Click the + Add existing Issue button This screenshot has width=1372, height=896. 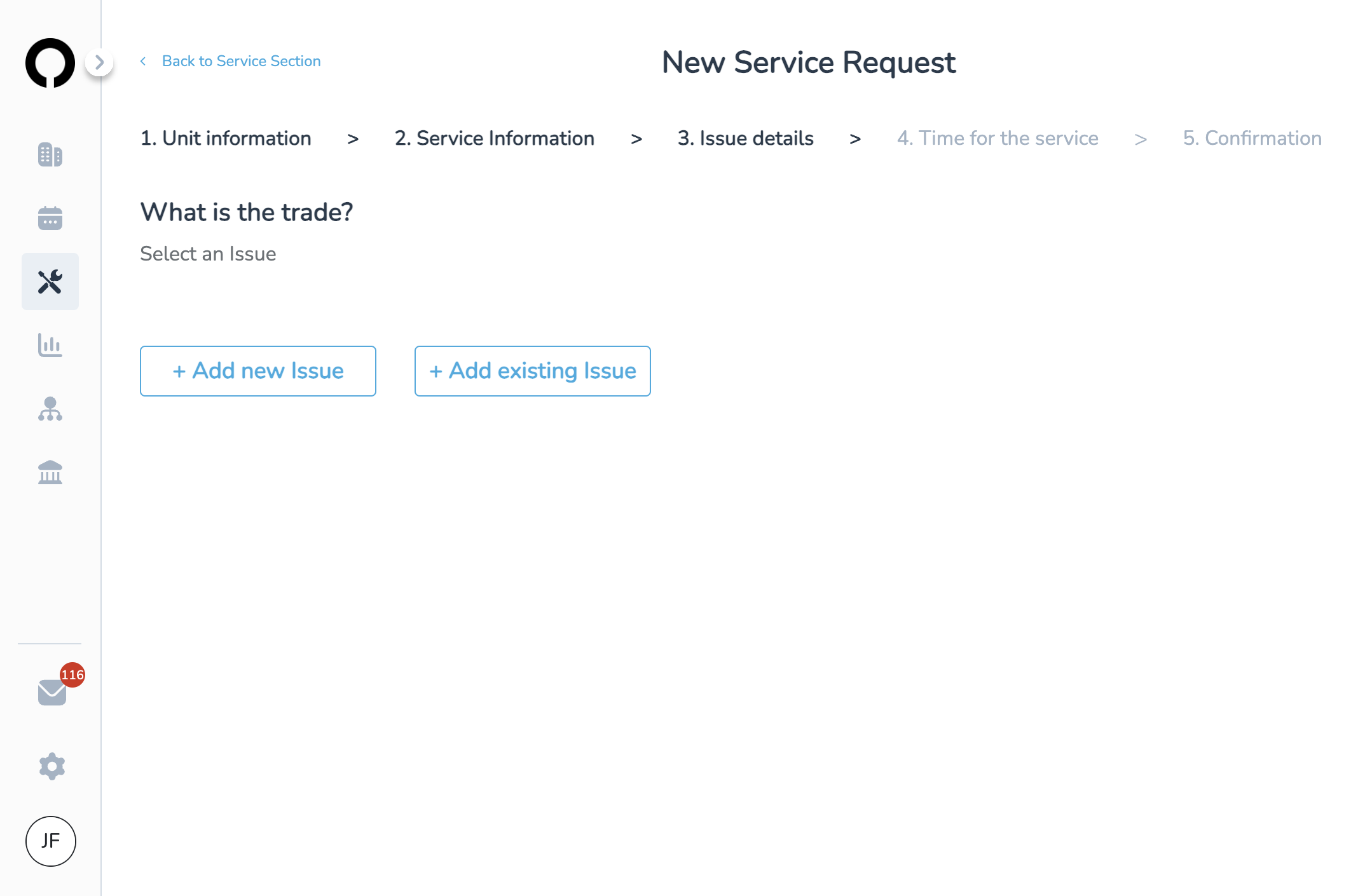pyautogui.click(x=533, y=371)
